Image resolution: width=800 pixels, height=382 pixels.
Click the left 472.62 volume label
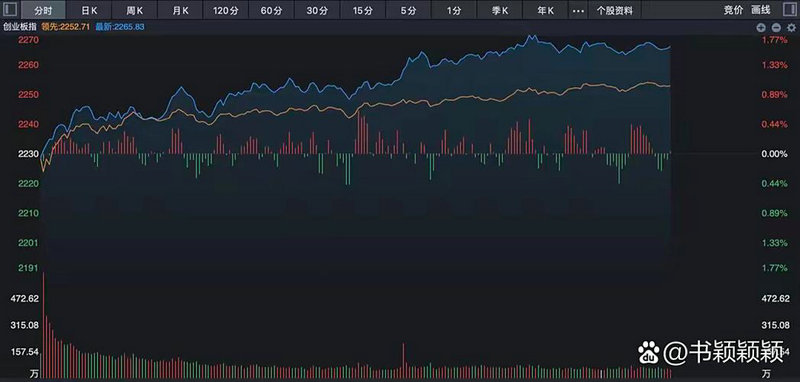(25, 299)
